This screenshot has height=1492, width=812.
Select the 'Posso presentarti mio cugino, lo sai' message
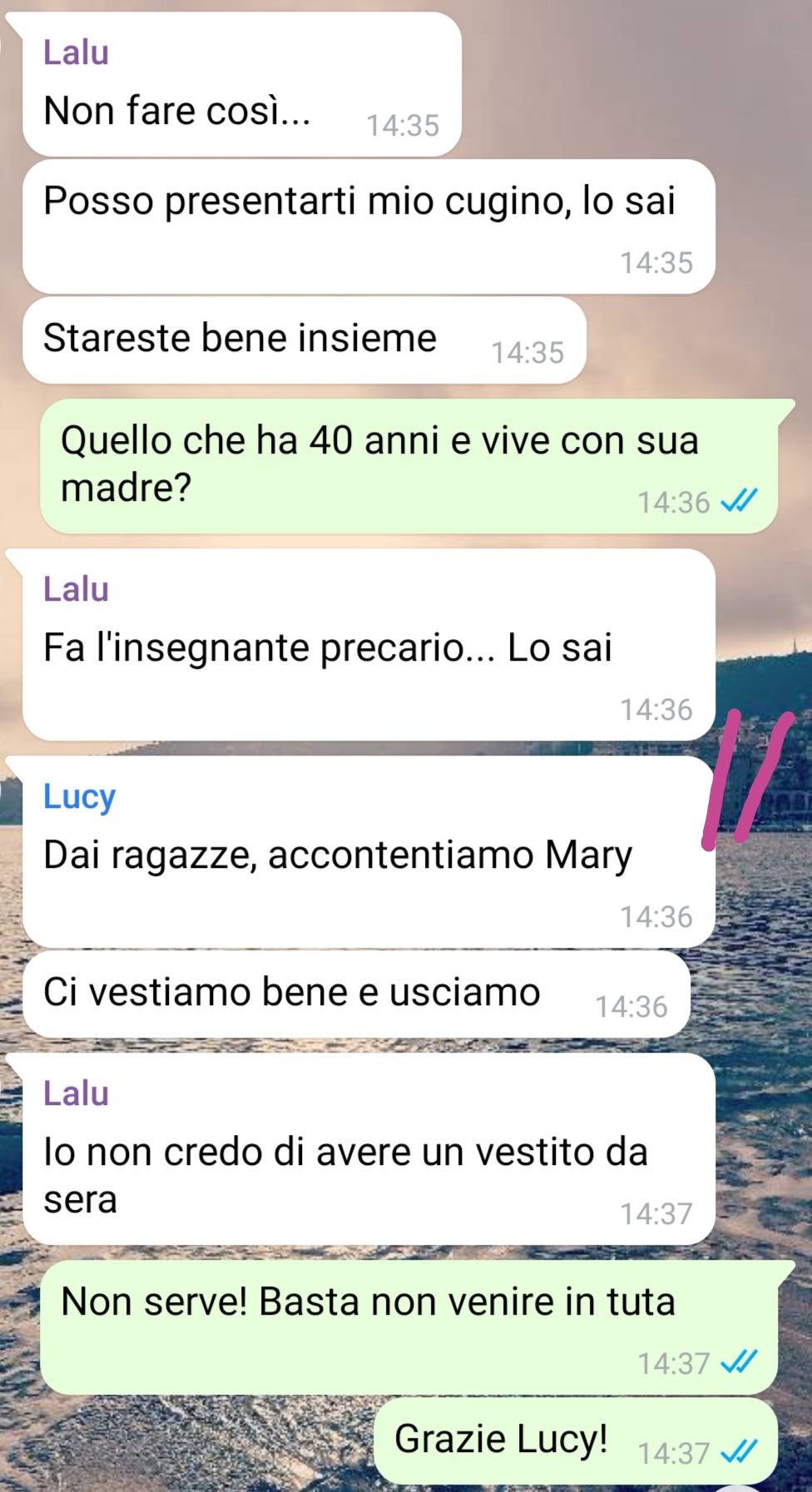click(369, 226)
